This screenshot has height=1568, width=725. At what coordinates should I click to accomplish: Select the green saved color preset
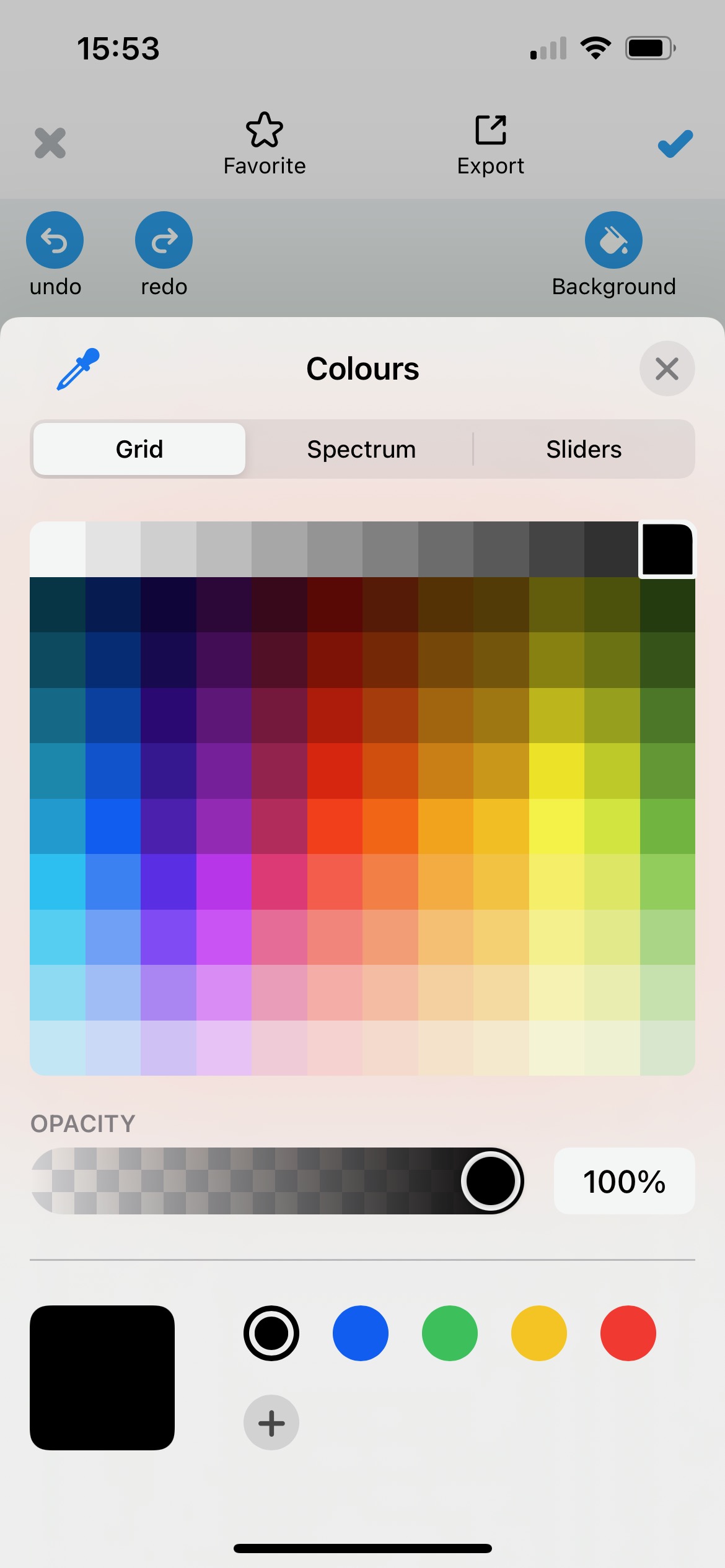[x=450, y=1333]
